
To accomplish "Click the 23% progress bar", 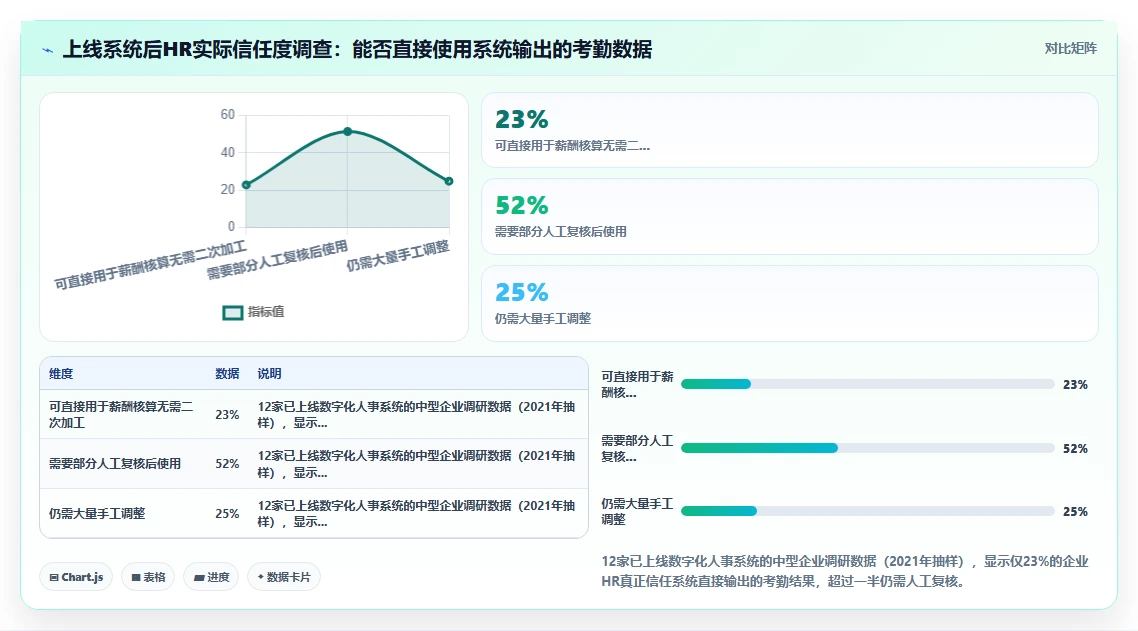I will click(x=867, y=384).
